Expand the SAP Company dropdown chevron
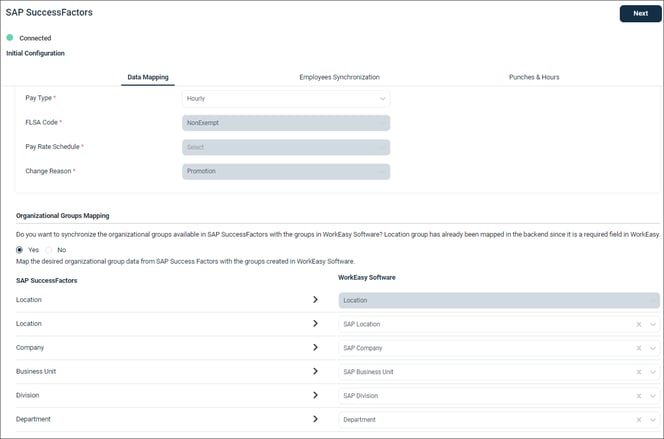 pyautogui.click(x=653, y=348)
